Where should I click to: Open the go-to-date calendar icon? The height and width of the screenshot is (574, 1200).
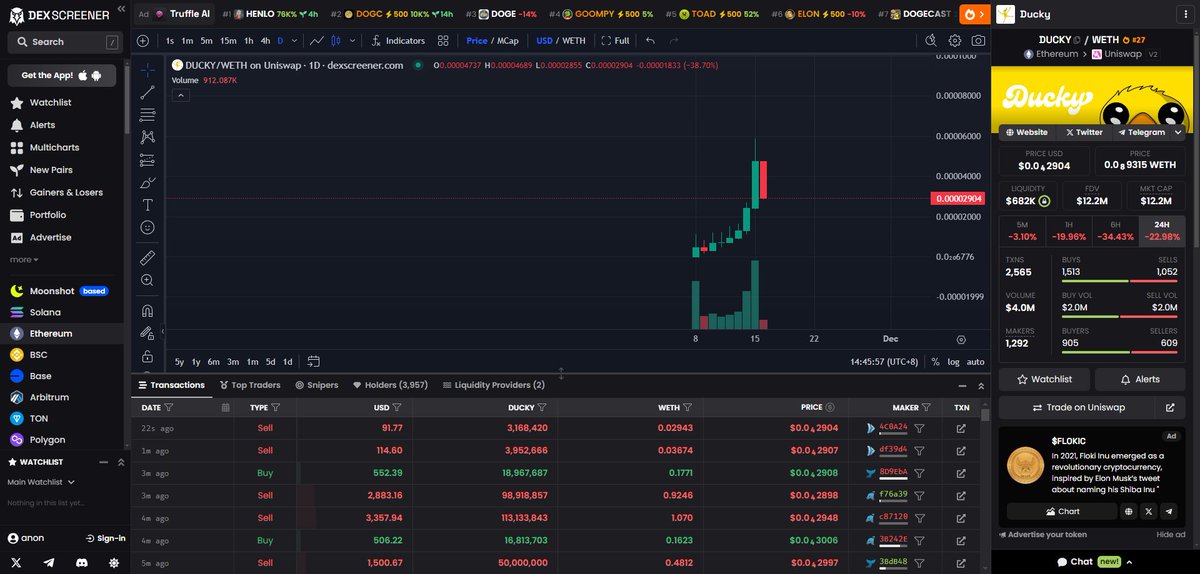click(313, 361)
